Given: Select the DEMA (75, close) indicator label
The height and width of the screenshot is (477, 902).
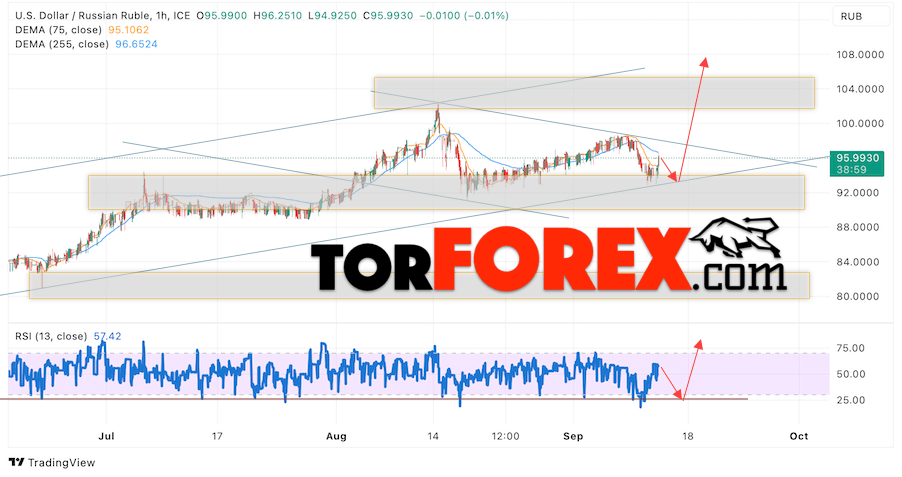Looking at the screenshot, I should [x=58, y=30].
